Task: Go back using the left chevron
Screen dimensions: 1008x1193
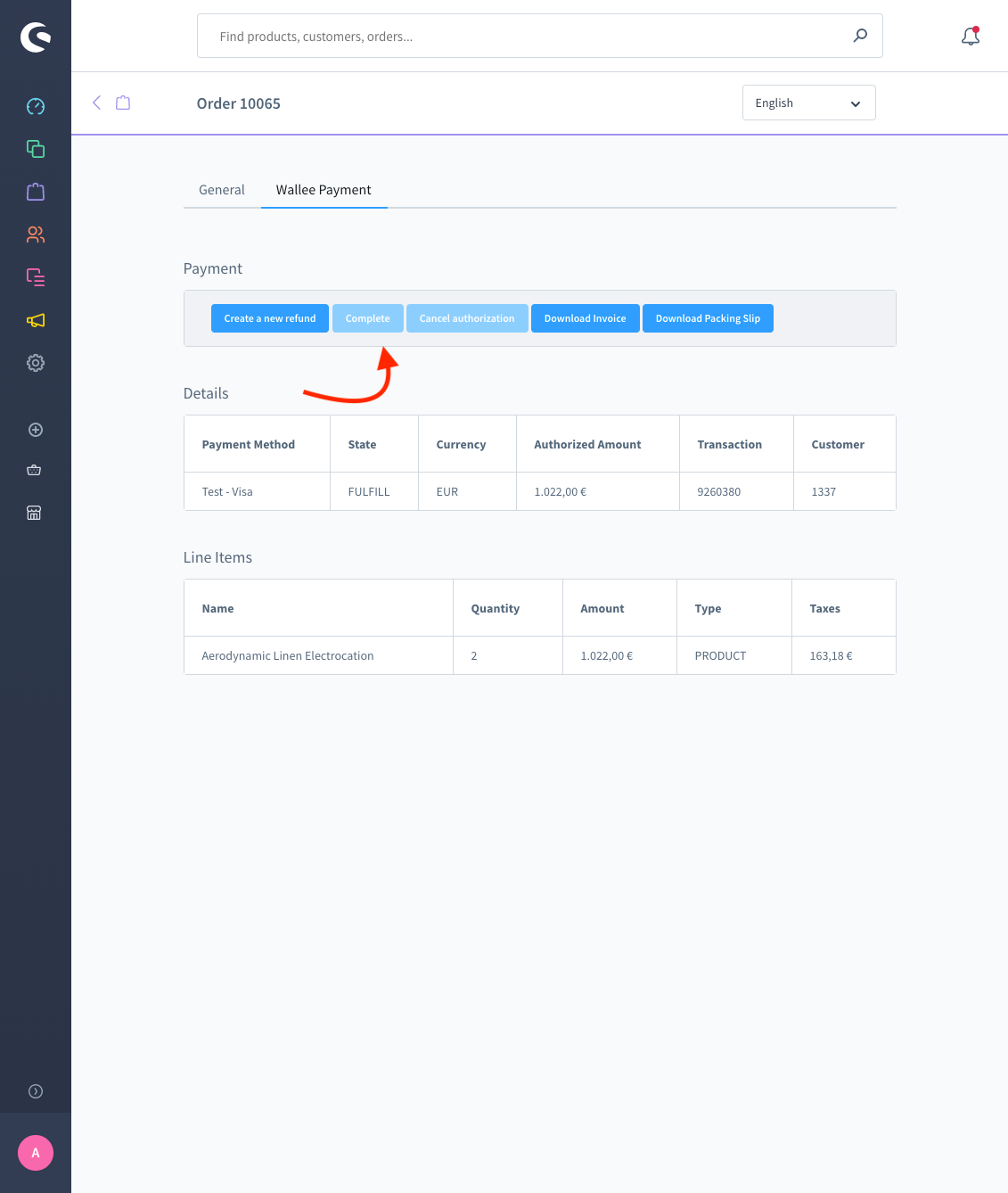Action: click(97, 103)
